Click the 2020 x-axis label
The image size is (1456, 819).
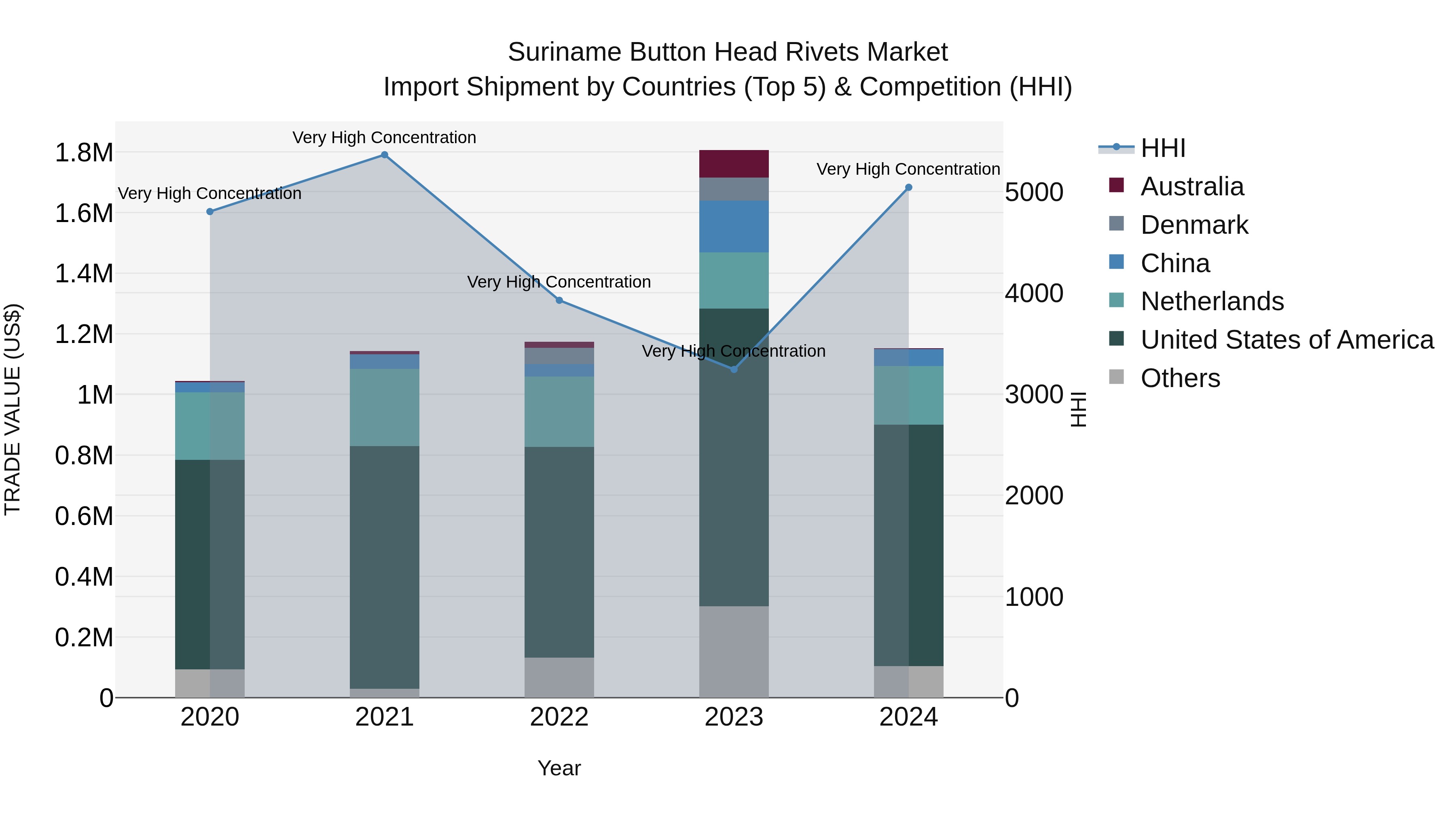pyautogui.click(x=210, y=717)
